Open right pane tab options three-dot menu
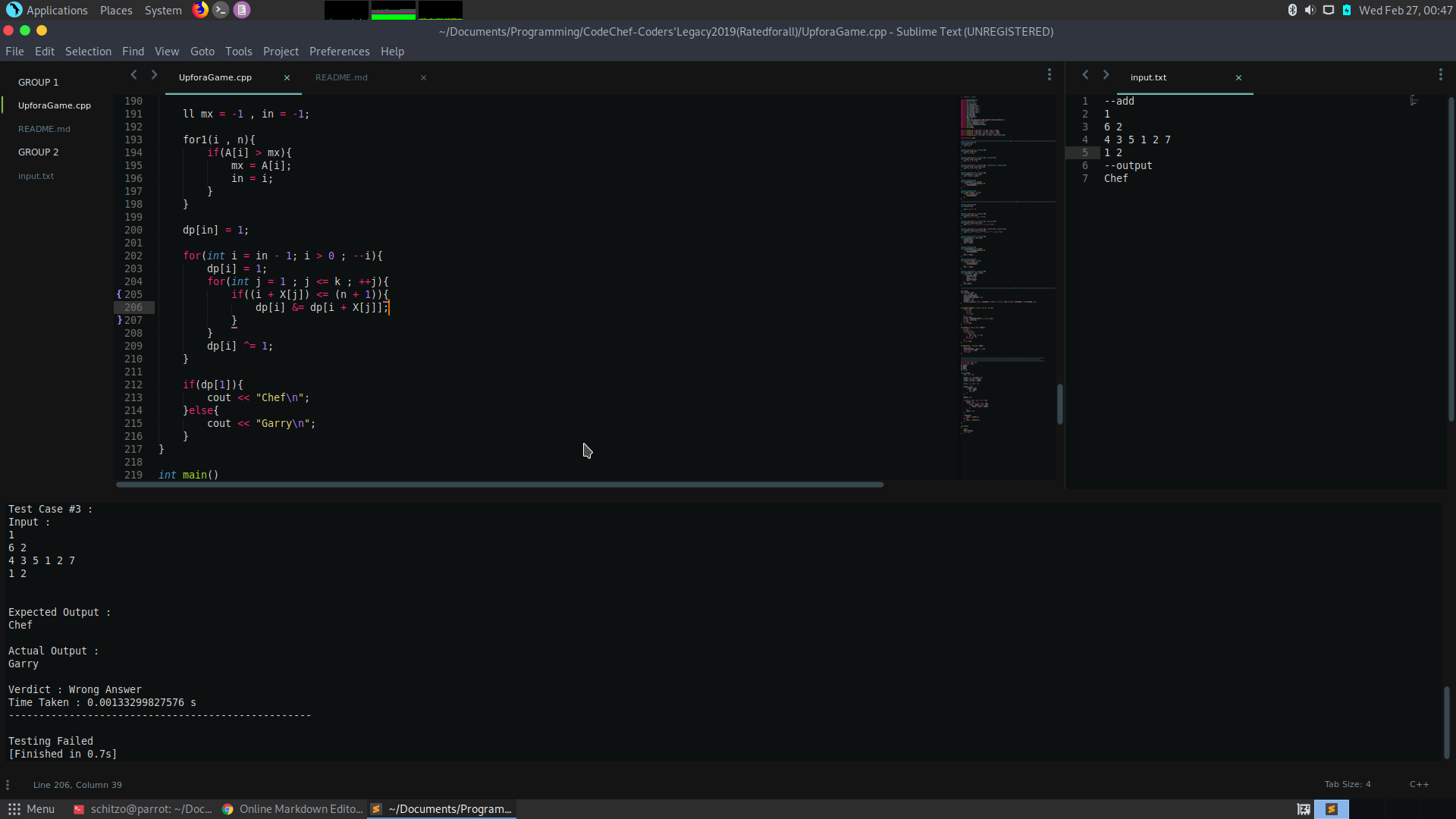 pyautogui.click(x=1440, y=74)
